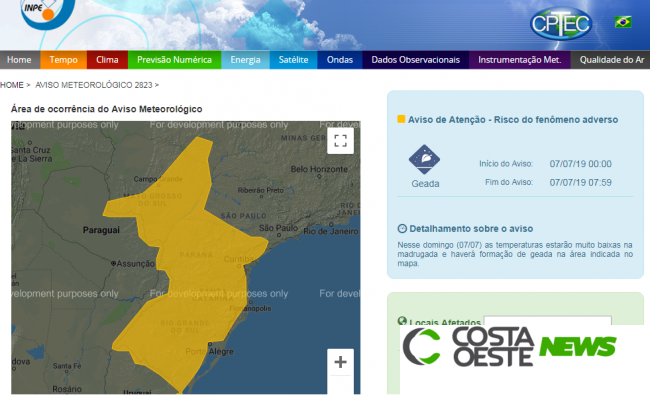This screenshot has width=650, height=395.
Task: Open the Satélite menu
Action: (293, 60)
